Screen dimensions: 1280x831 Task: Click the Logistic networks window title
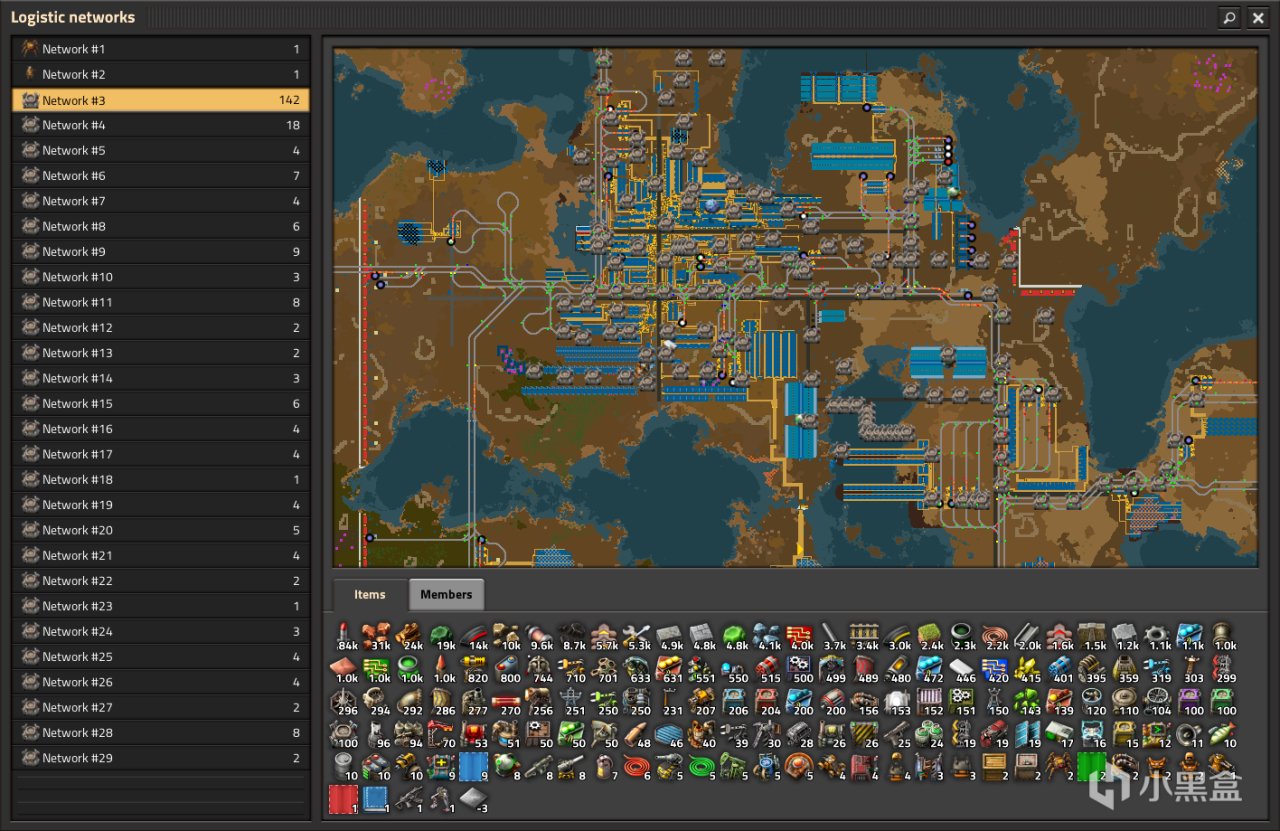[x=72, y=17]
